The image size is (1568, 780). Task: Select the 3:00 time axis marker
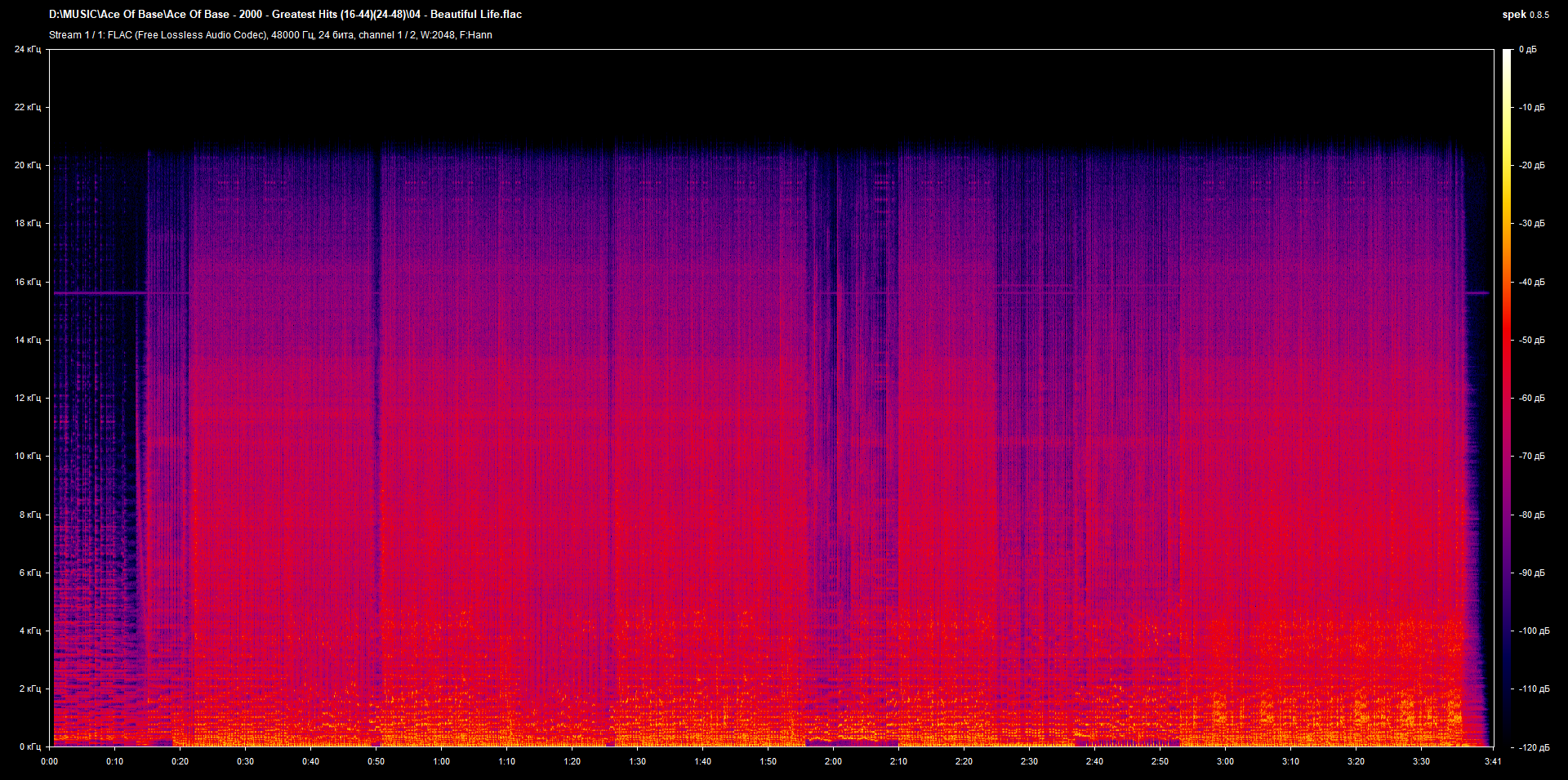1225,761
